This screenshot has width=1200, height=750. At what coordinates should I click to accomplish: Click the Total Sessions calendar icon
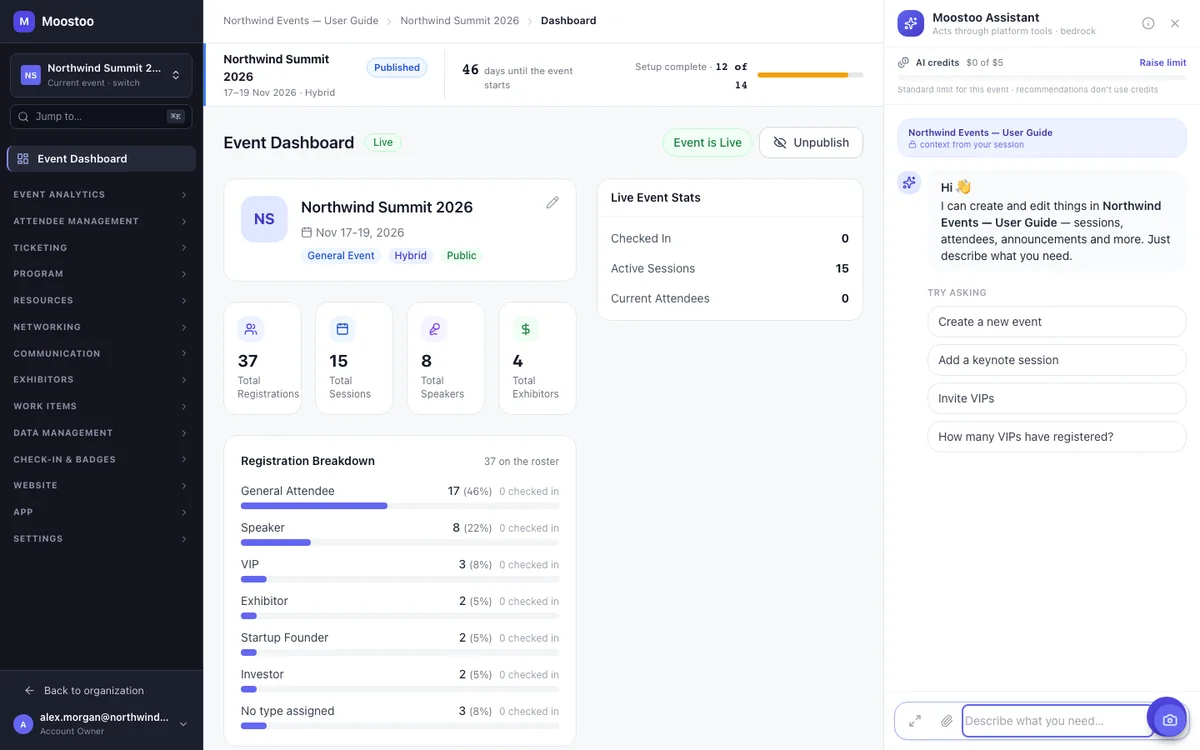pos(342,328)
